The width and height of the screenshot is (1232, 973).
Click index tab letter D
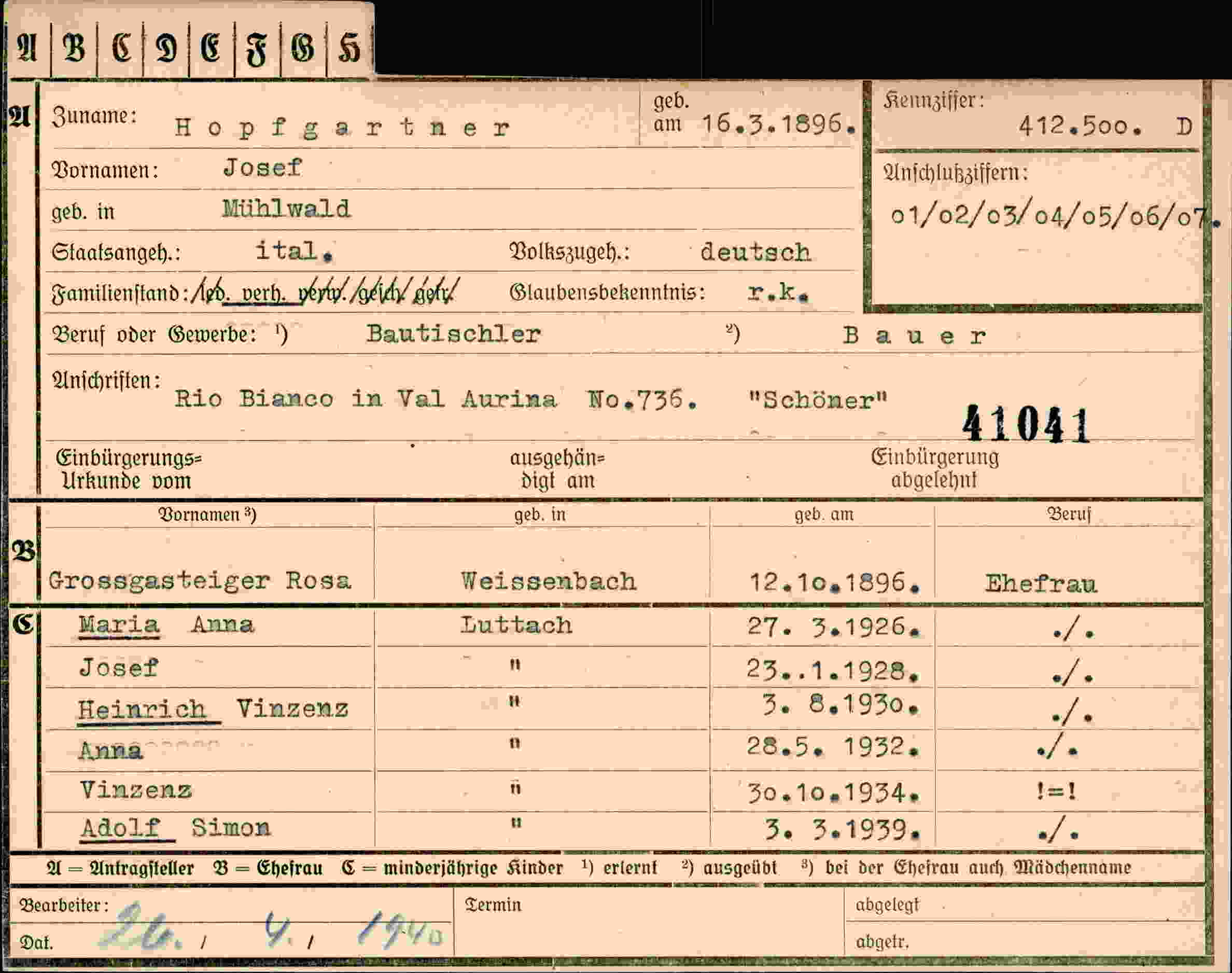tap(166, 48)
